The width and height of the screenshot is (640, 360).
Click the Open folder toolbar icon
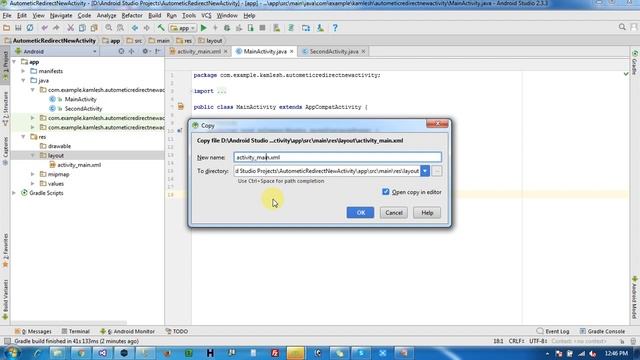click(7, 28)
